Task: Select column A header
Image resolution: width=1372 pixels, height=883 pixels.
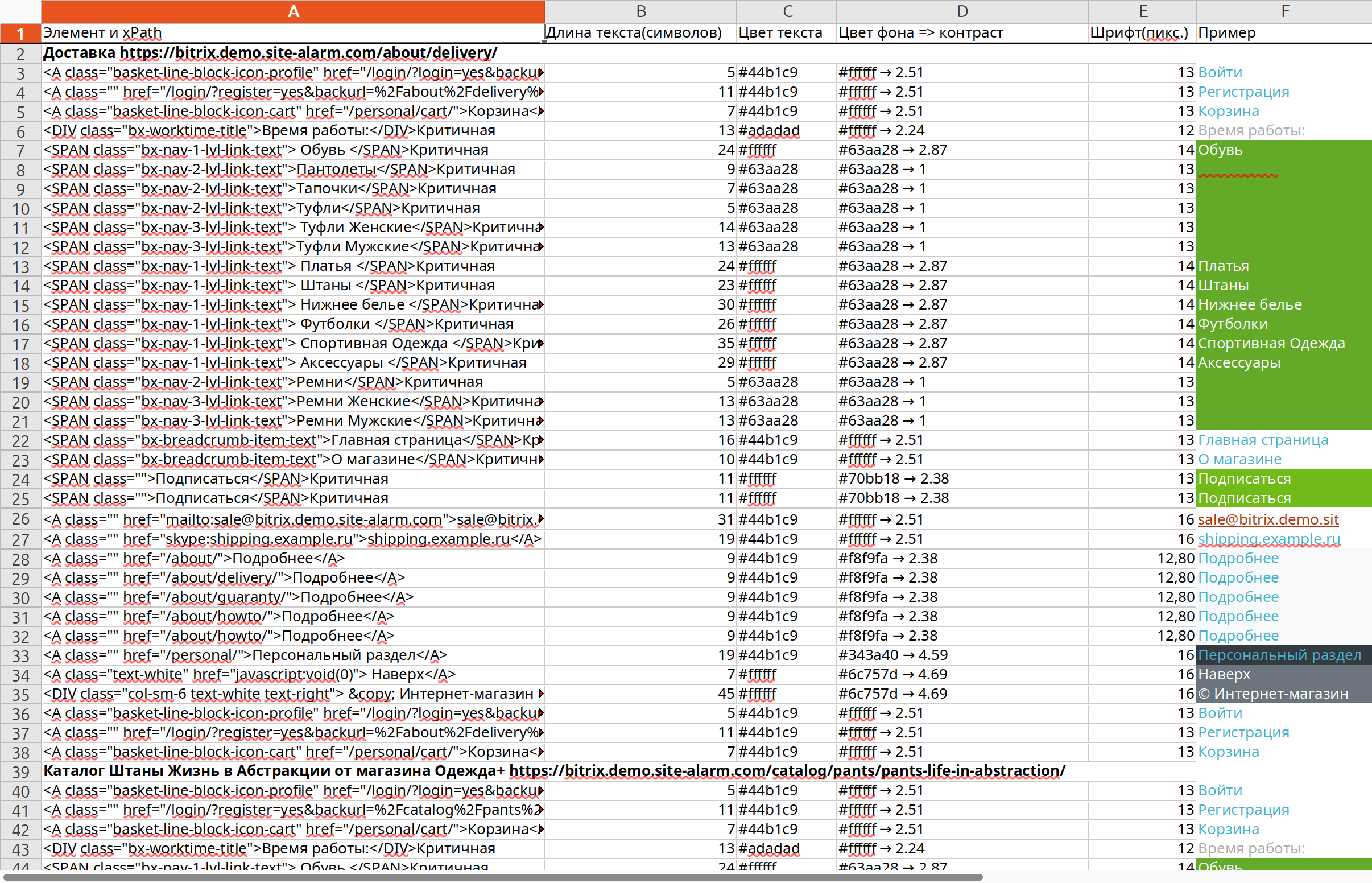Action: (x=293, y=11)
